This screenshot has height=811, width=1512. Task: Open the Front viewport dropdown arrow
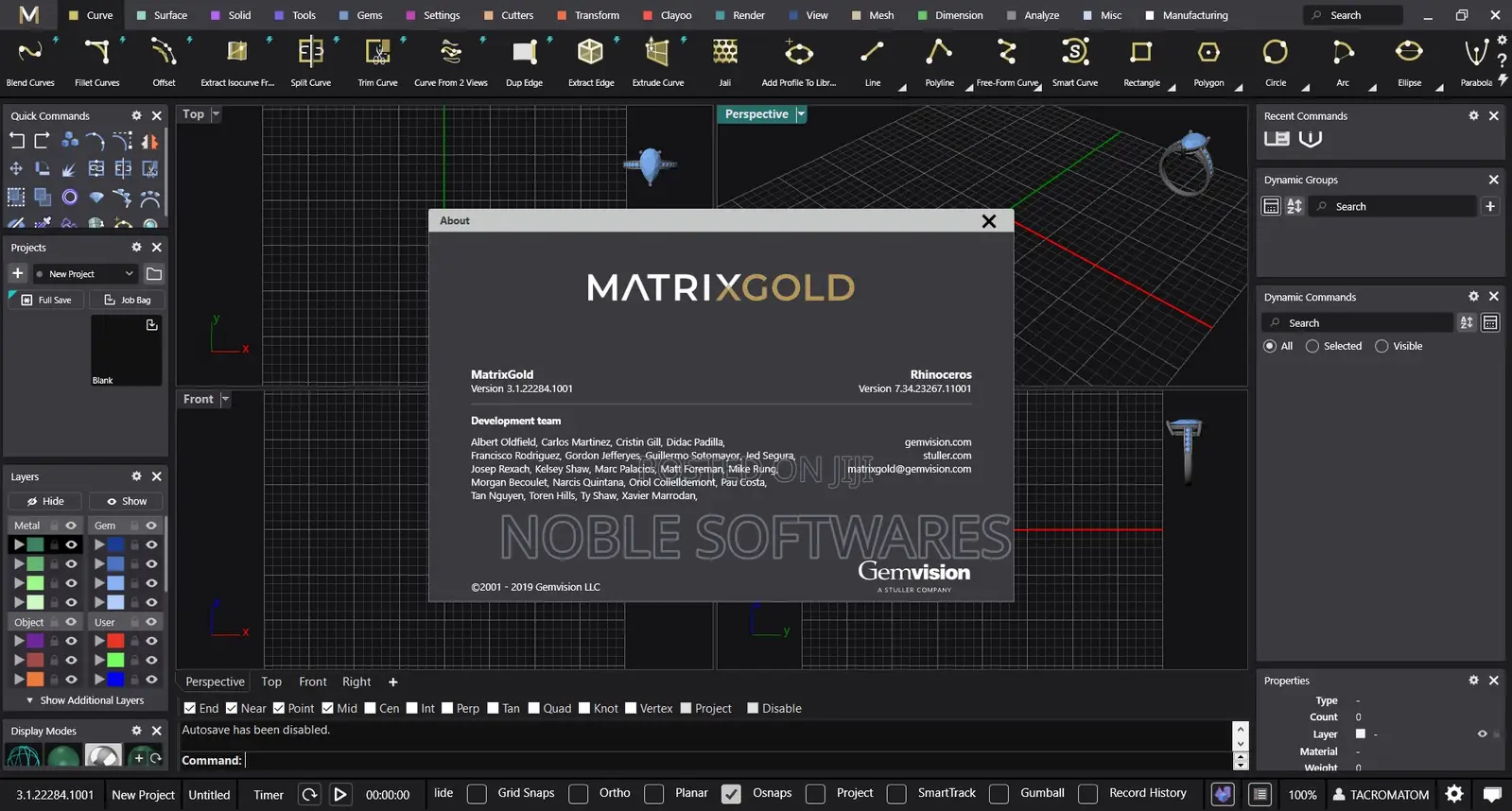point(225,399)
